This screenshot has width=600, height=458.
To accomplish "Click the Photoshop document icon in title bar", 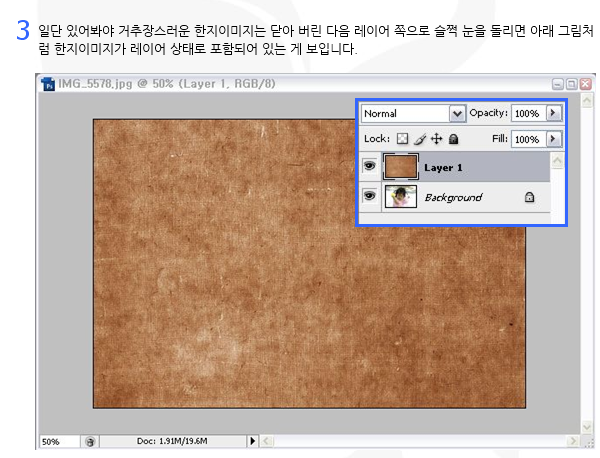I will click(x=48, y=84).
